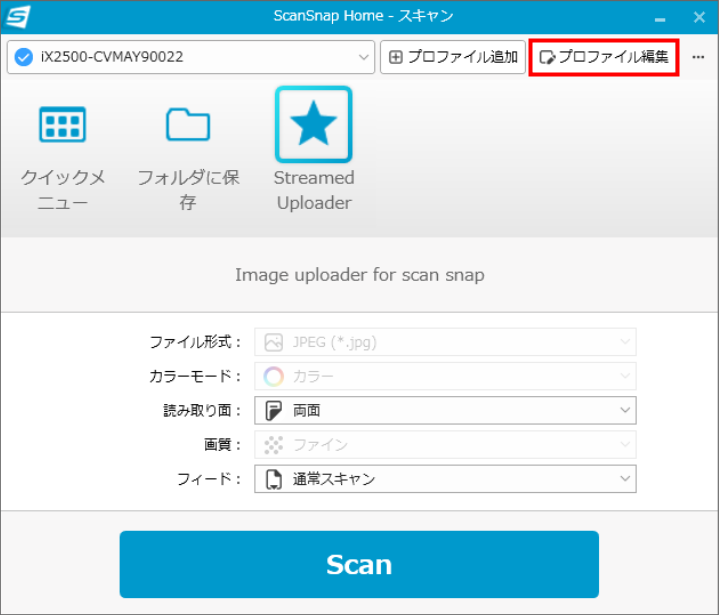Minimize the ScanSnap Home window
Screen dimensions: 719x615
click(661, 17)
